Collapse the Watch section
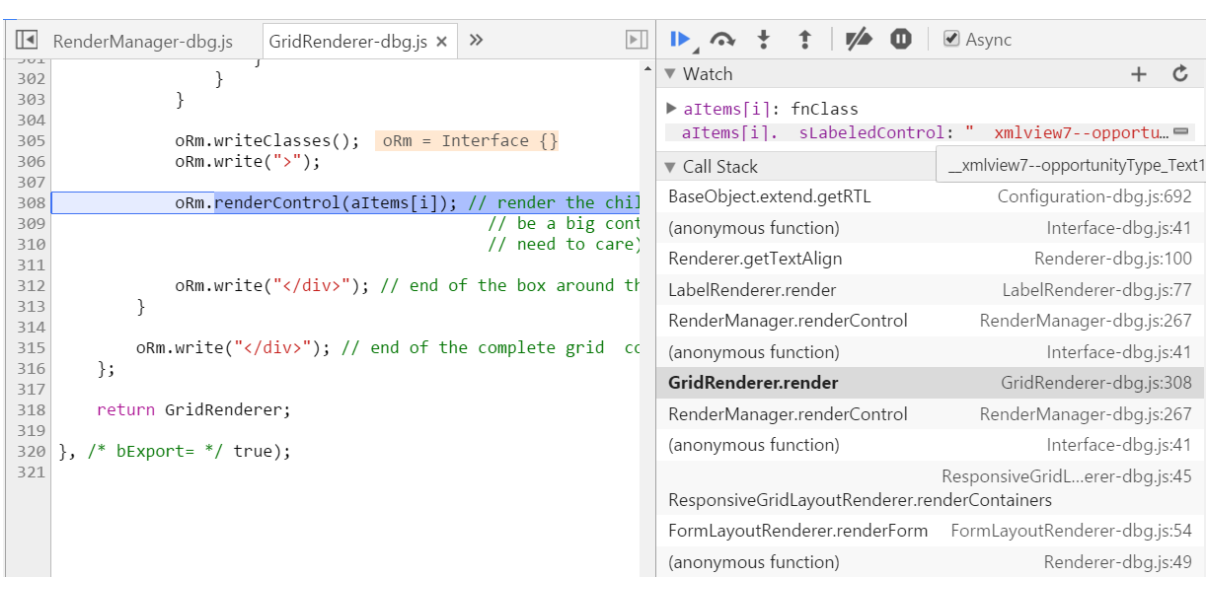 tap(668, 73)
